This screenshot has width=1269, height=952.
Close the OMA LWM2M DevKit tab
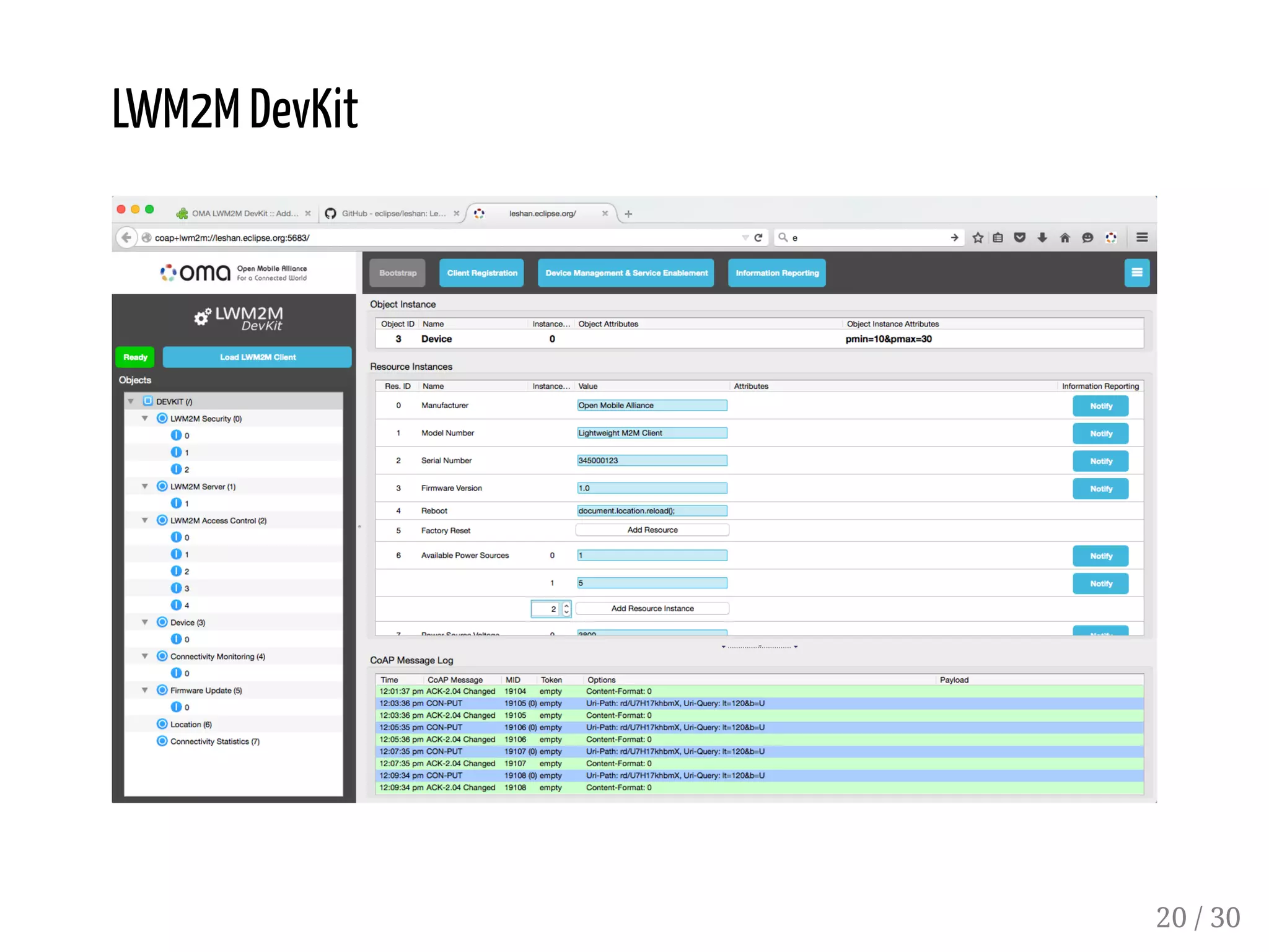coord(308,213)
